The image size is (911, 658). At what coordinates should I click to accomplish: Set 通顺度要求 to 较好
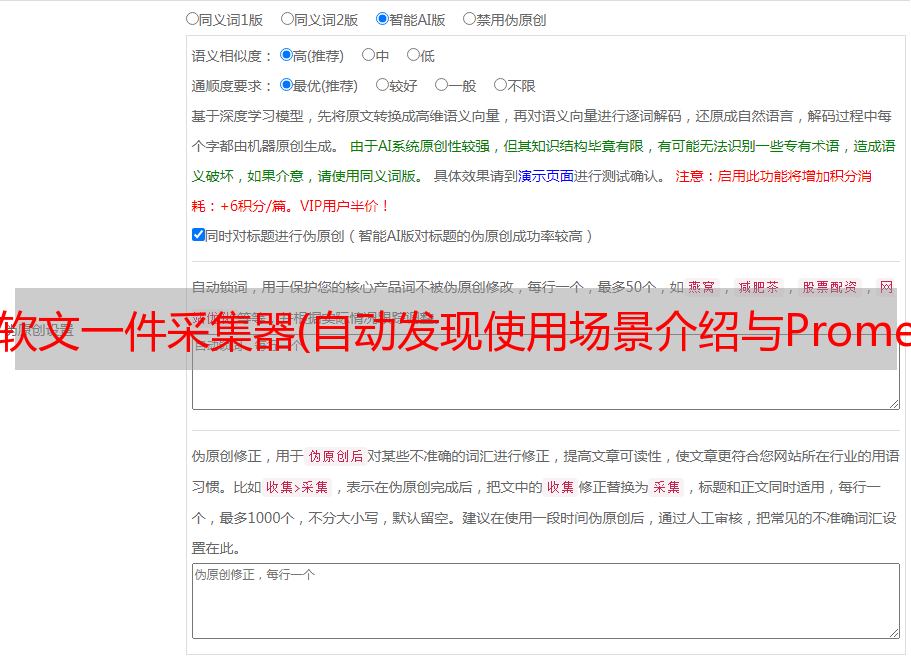[382, 85]
